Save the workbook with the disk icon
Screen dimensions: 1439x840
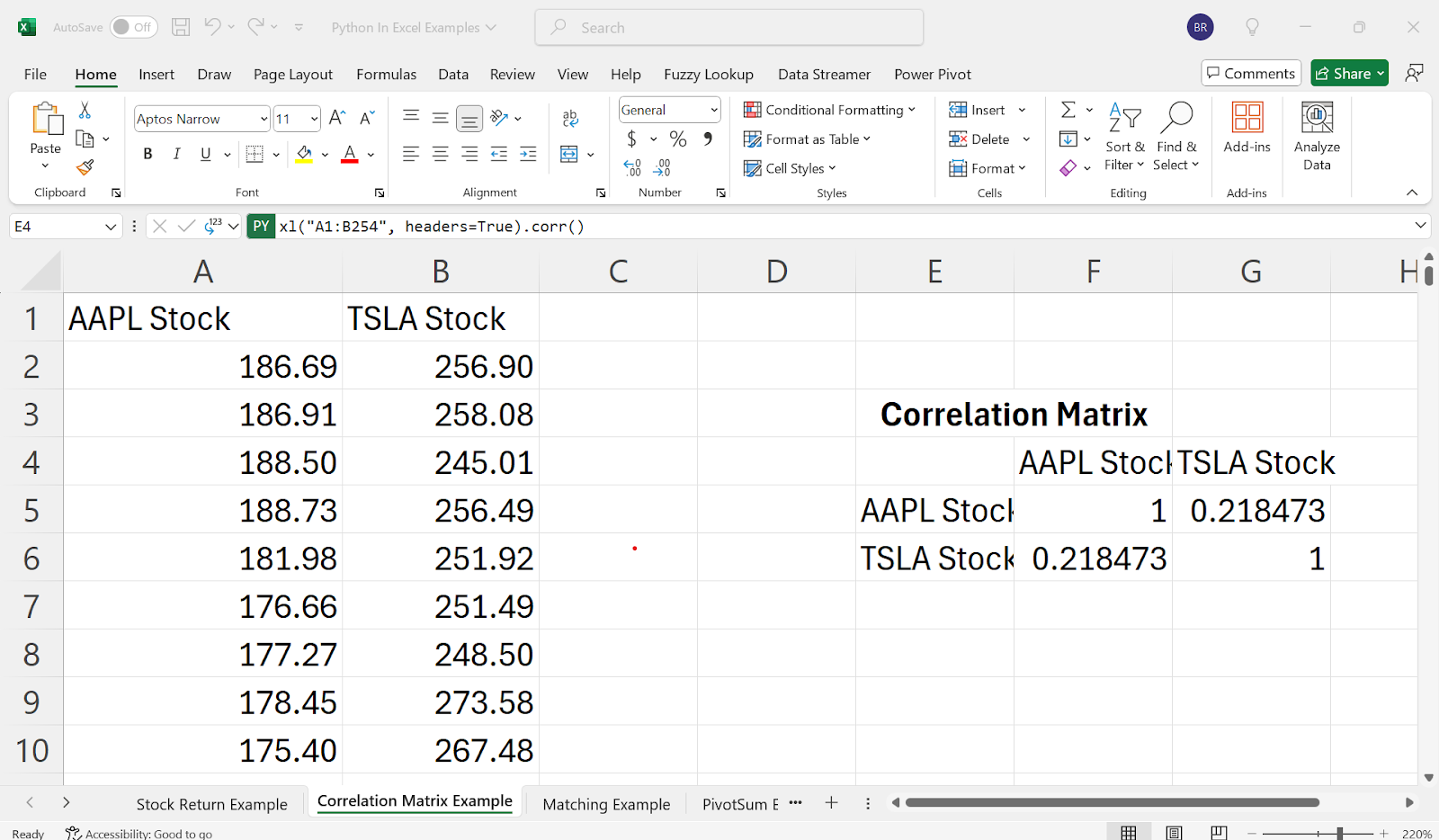(x=181, y=27)
